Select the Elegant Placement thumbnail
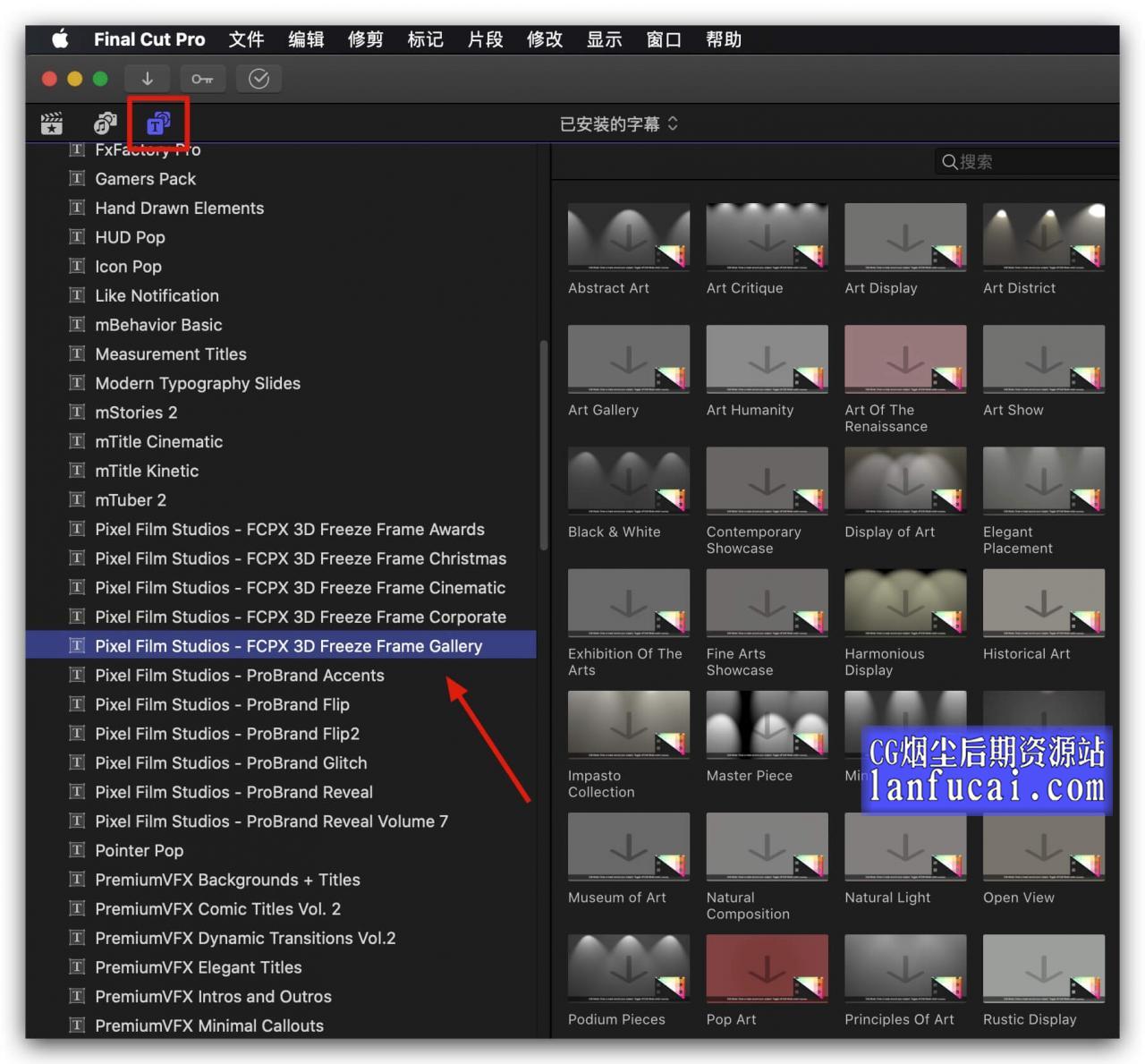Screen dimensions: 1145x1064 1044,481
